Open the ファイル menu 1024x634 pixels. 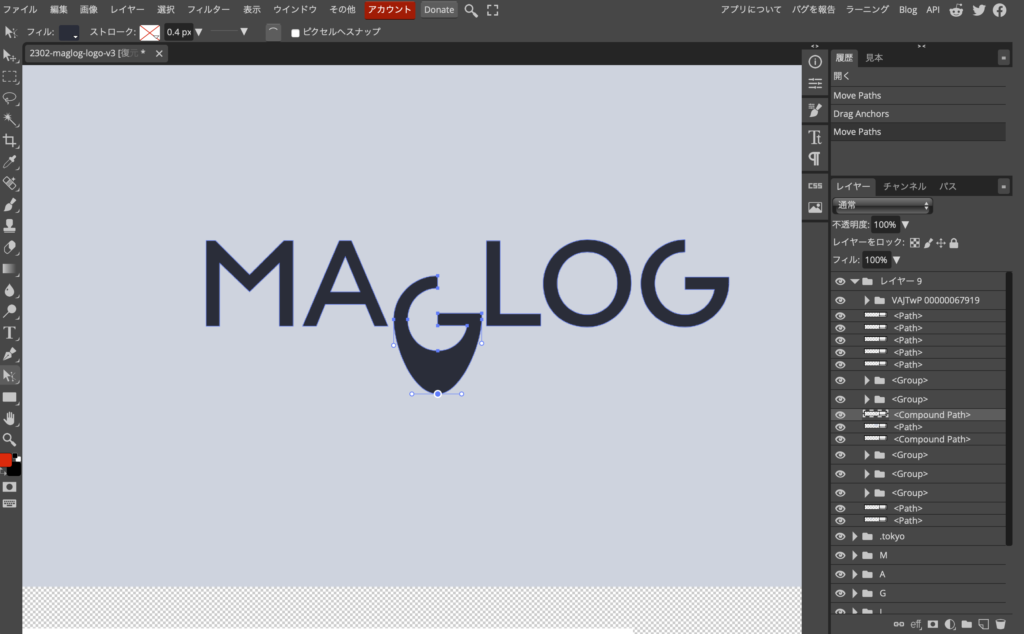point(20,10)
